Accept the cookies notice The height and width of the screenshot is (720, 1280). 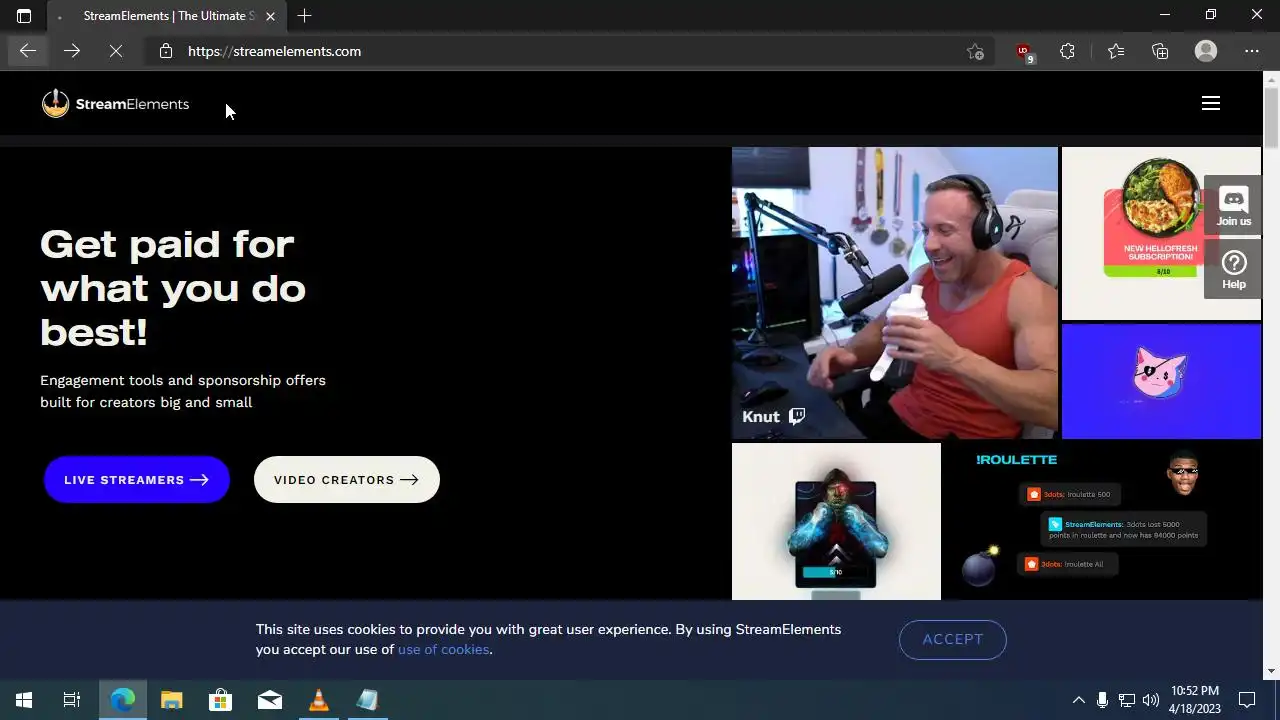point(952,639)
